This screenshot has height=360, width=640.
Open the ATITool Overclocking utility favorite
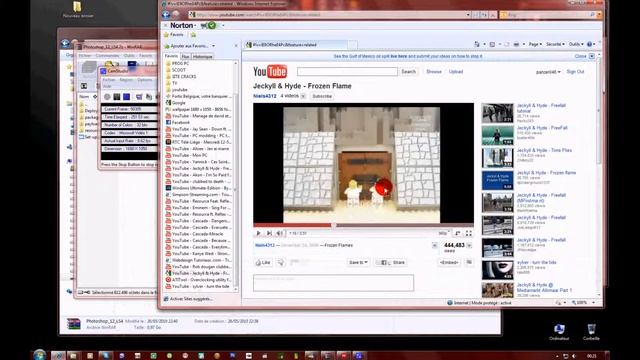coord(198,280)
